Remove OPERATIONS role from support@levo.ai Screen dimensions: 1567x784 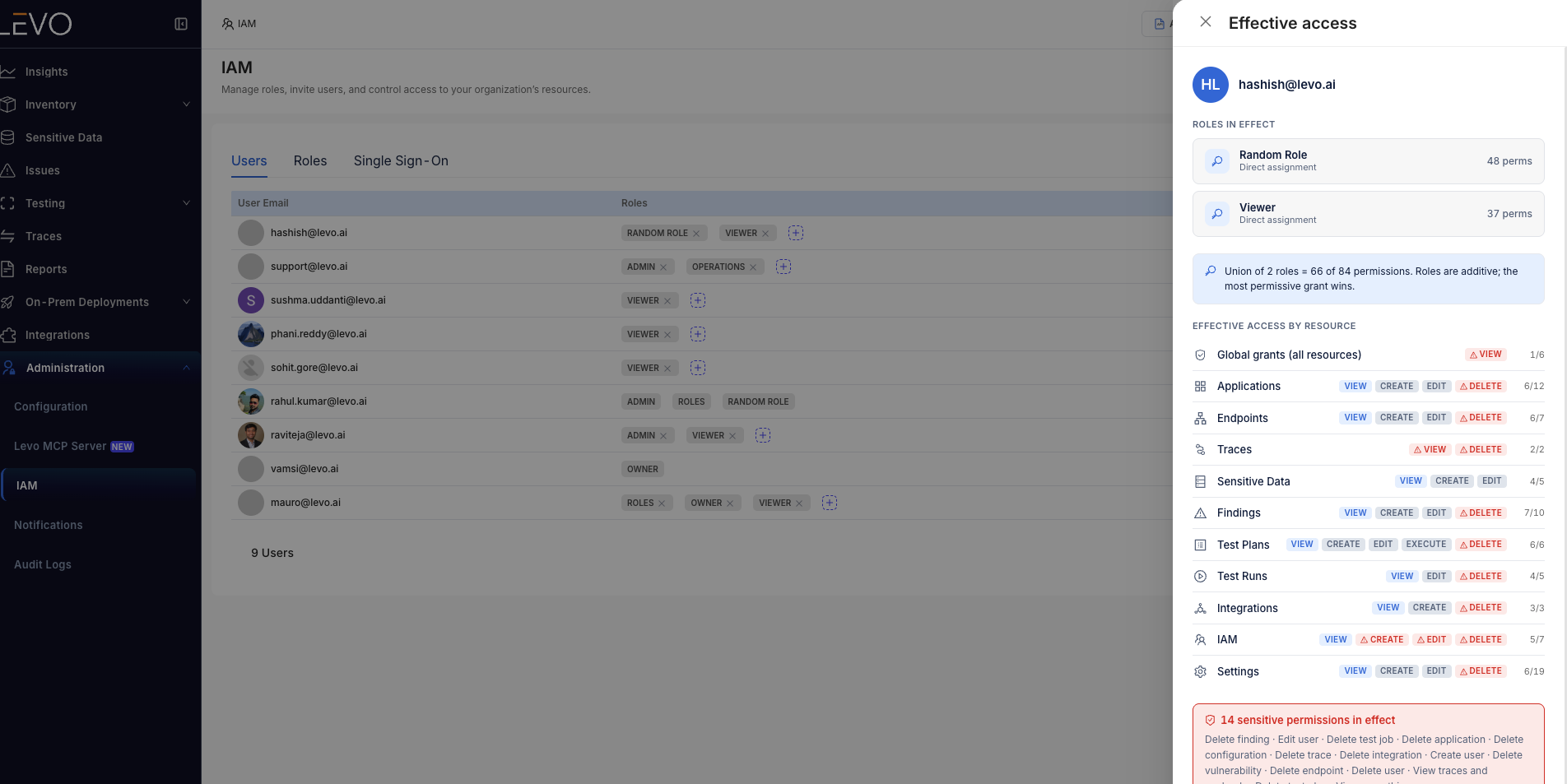point(753,267)
